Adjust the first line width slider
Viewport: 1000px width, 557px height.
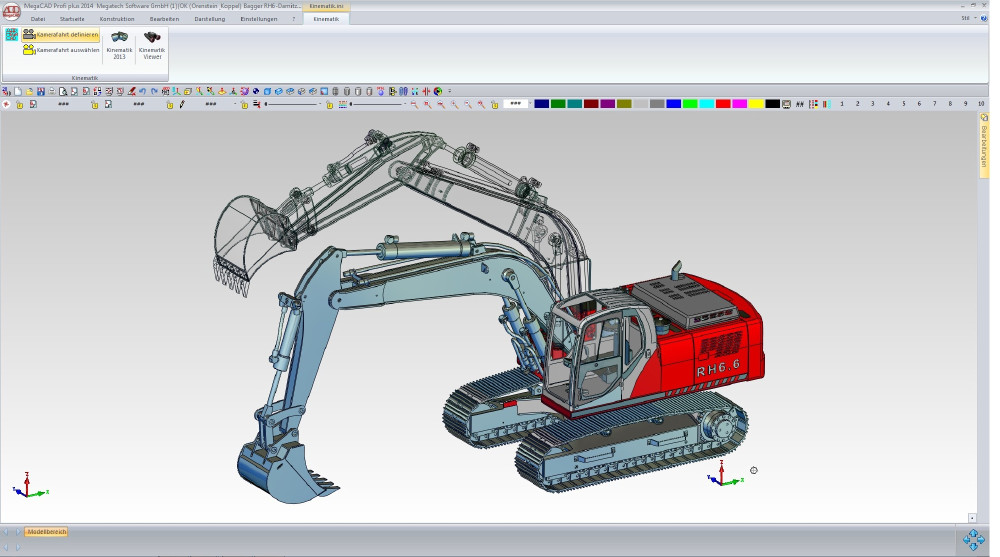click(291, 104)
